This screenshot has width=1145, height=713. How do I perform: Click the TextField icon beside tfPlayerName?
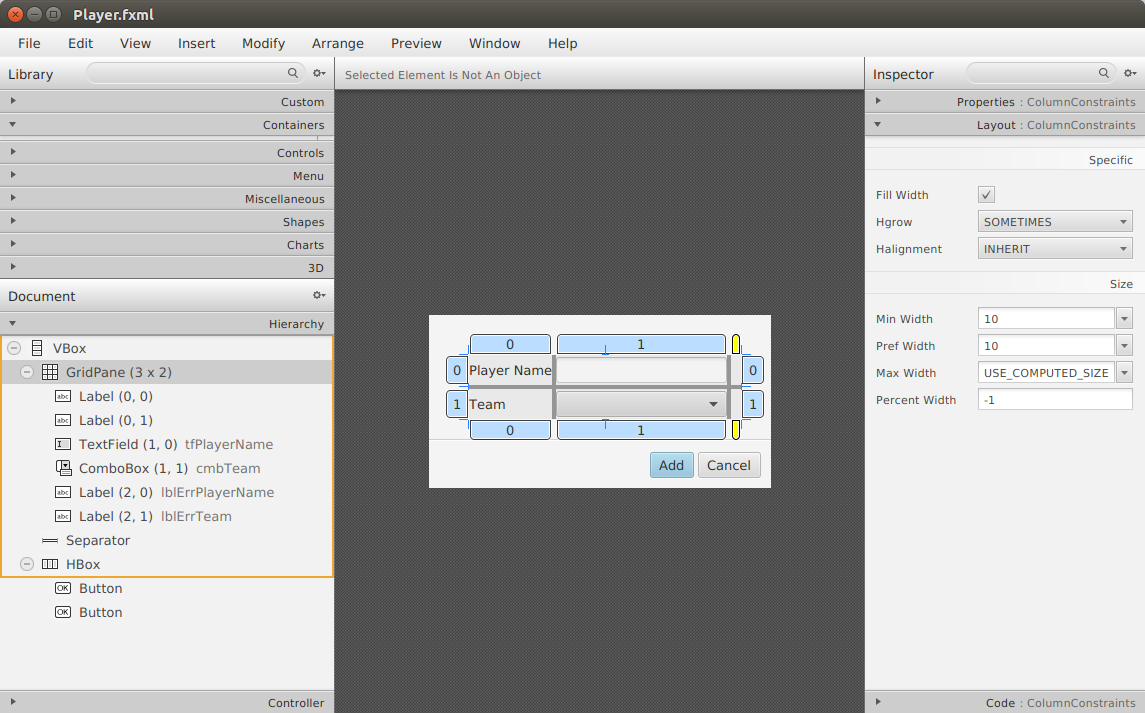tap(64, 443)
